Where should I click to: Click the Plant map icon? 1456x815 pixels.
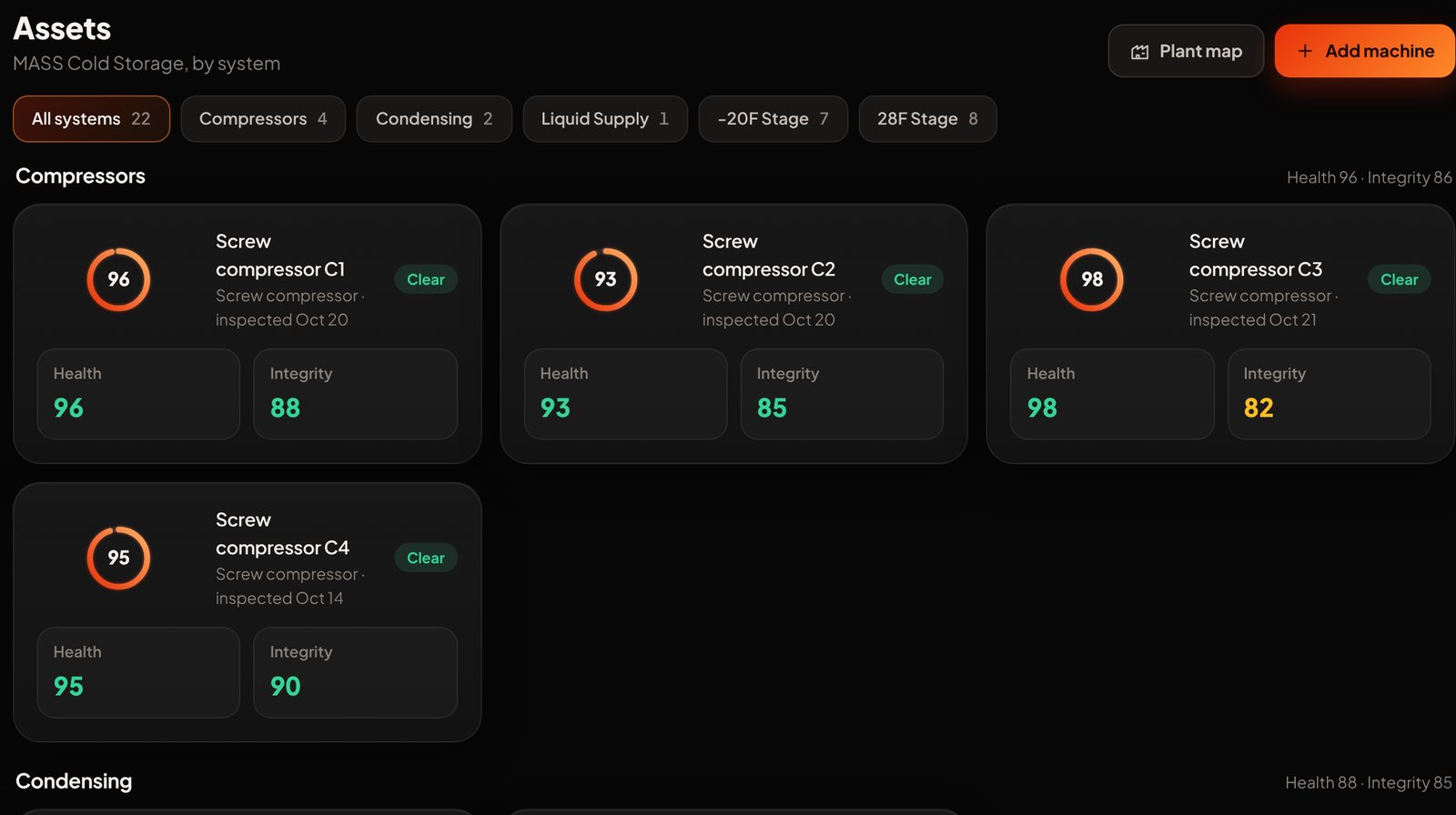tap(1139, 52)
